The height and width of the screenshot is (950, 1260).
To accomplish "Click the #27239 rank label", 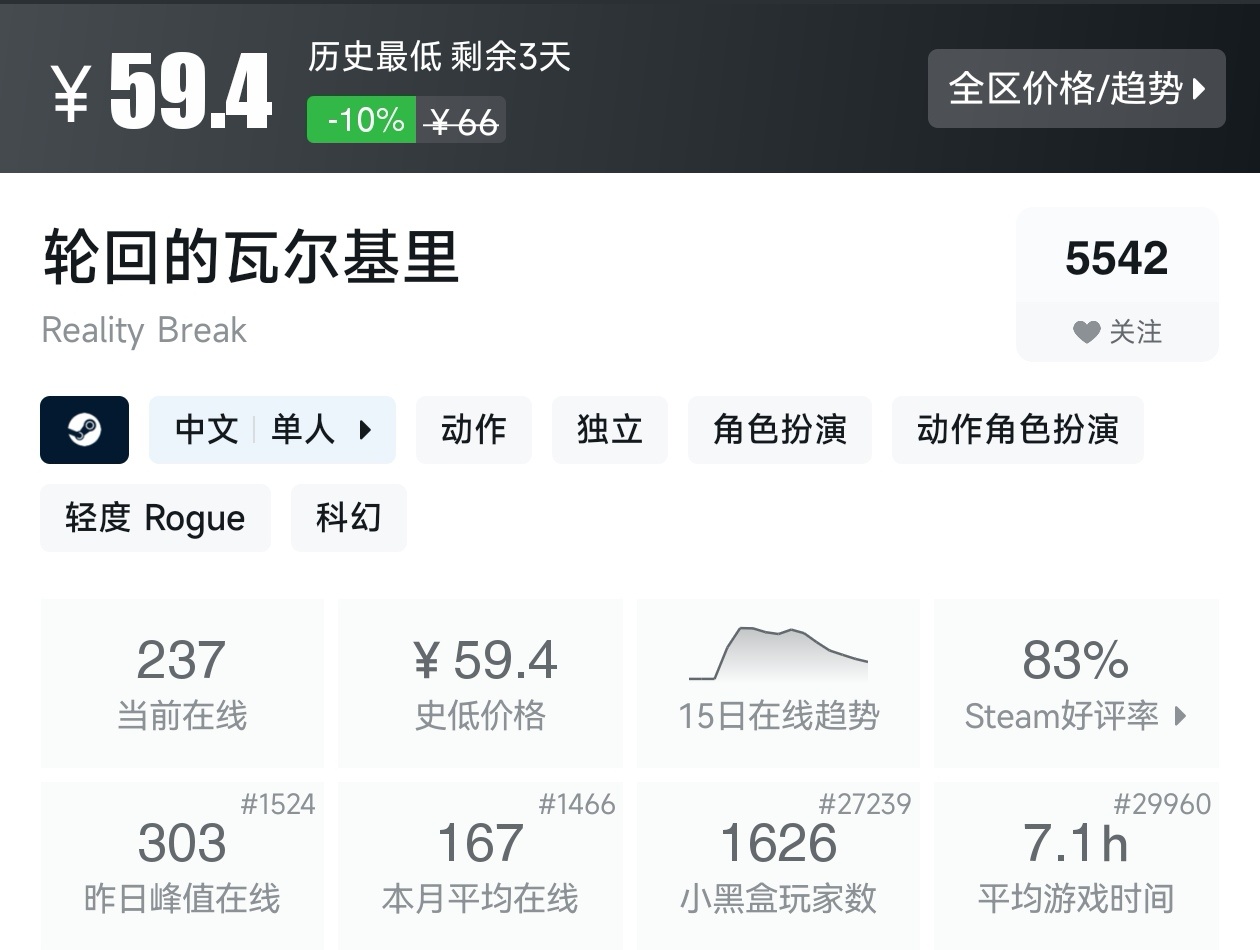I will [x=865, y=804].
